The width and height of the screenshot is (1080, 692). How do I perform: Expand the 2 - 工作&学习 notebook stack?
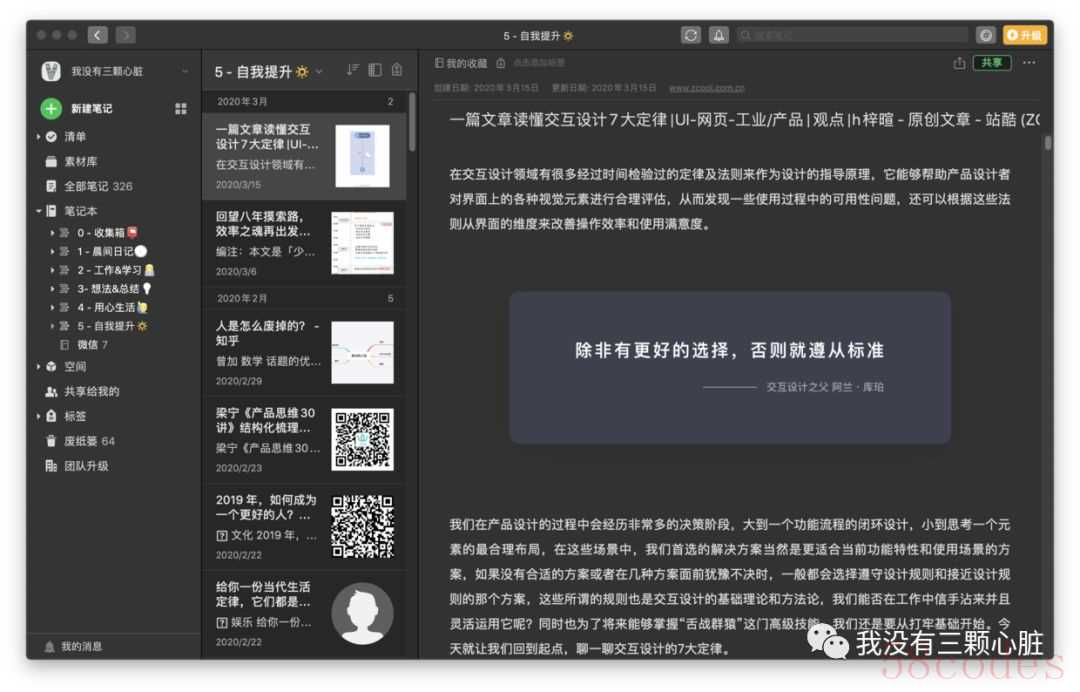click(x=52, y=270)
